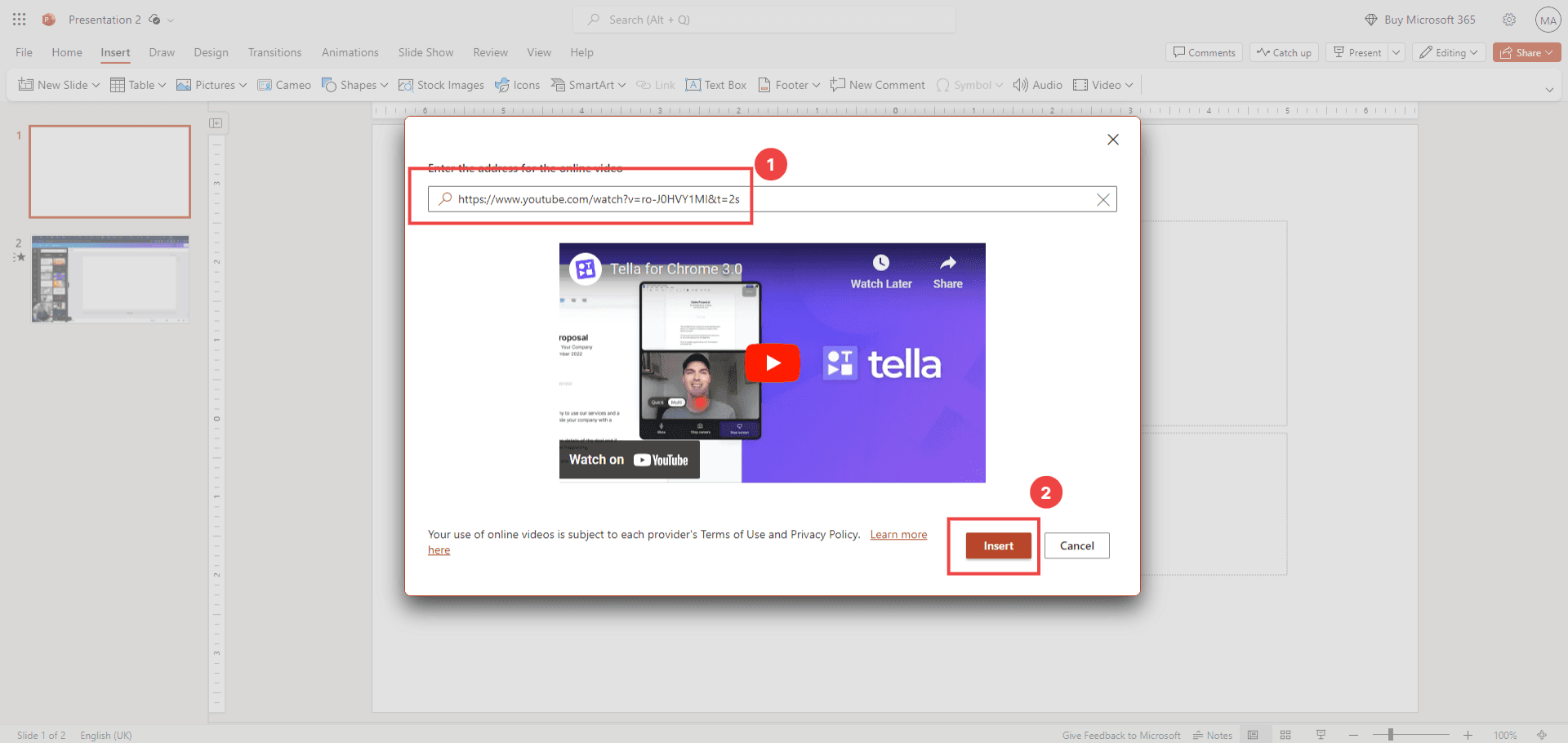Open the MA account avatar
This screenshot has height=743, width=1568.
point(1548,20)
